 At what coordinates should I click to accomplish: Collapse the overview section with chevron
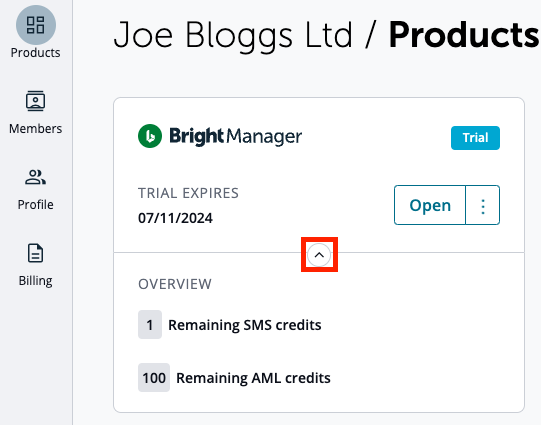point(319,255)
